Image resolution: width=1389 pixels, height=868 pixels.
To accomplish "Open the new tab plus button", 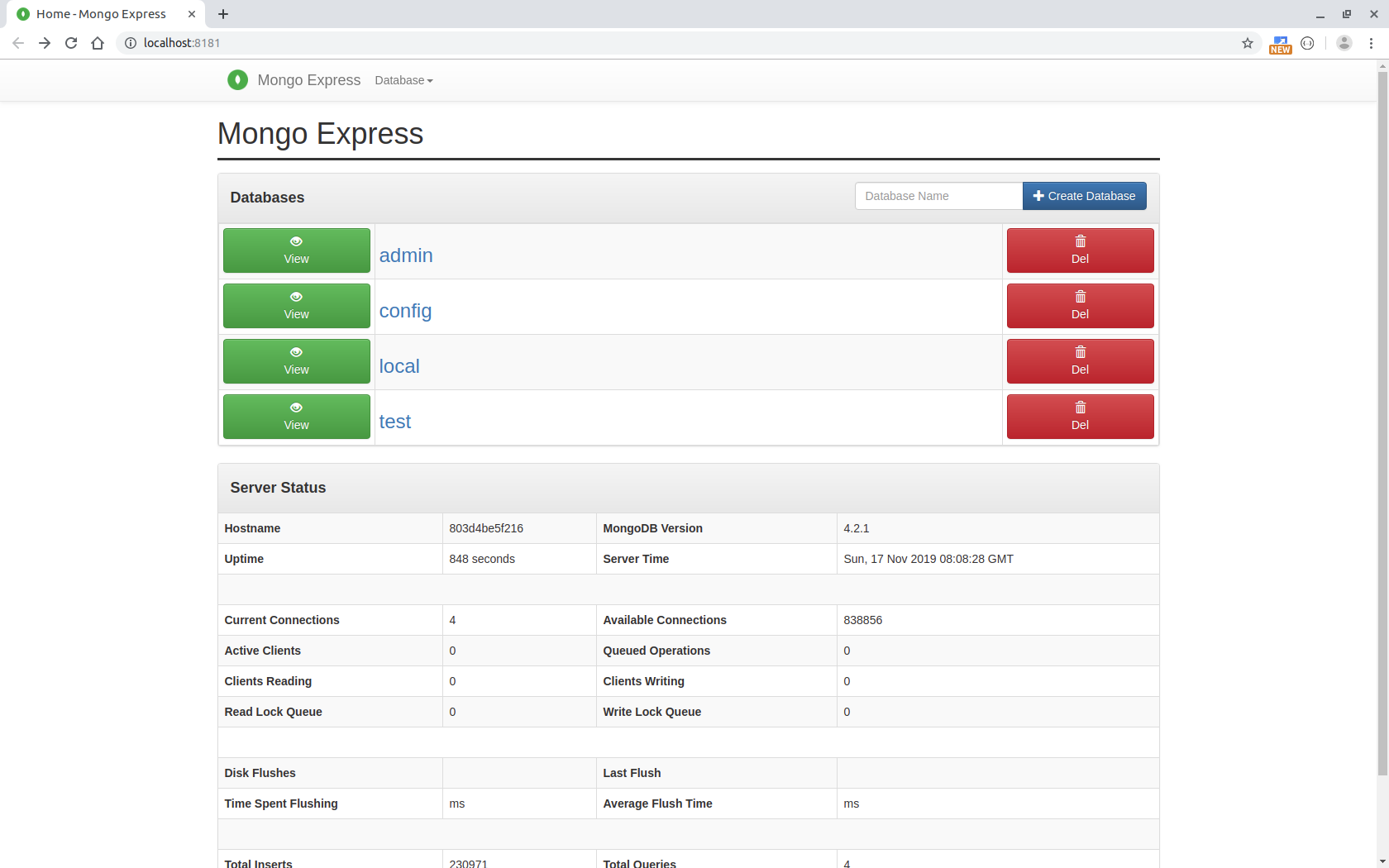I will [x=223, y=14].
